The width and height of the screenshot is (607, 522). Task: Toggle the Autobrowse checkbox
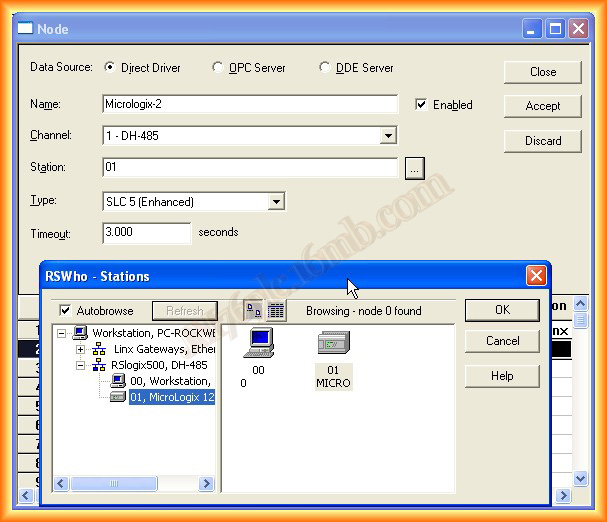click(66, 311)
